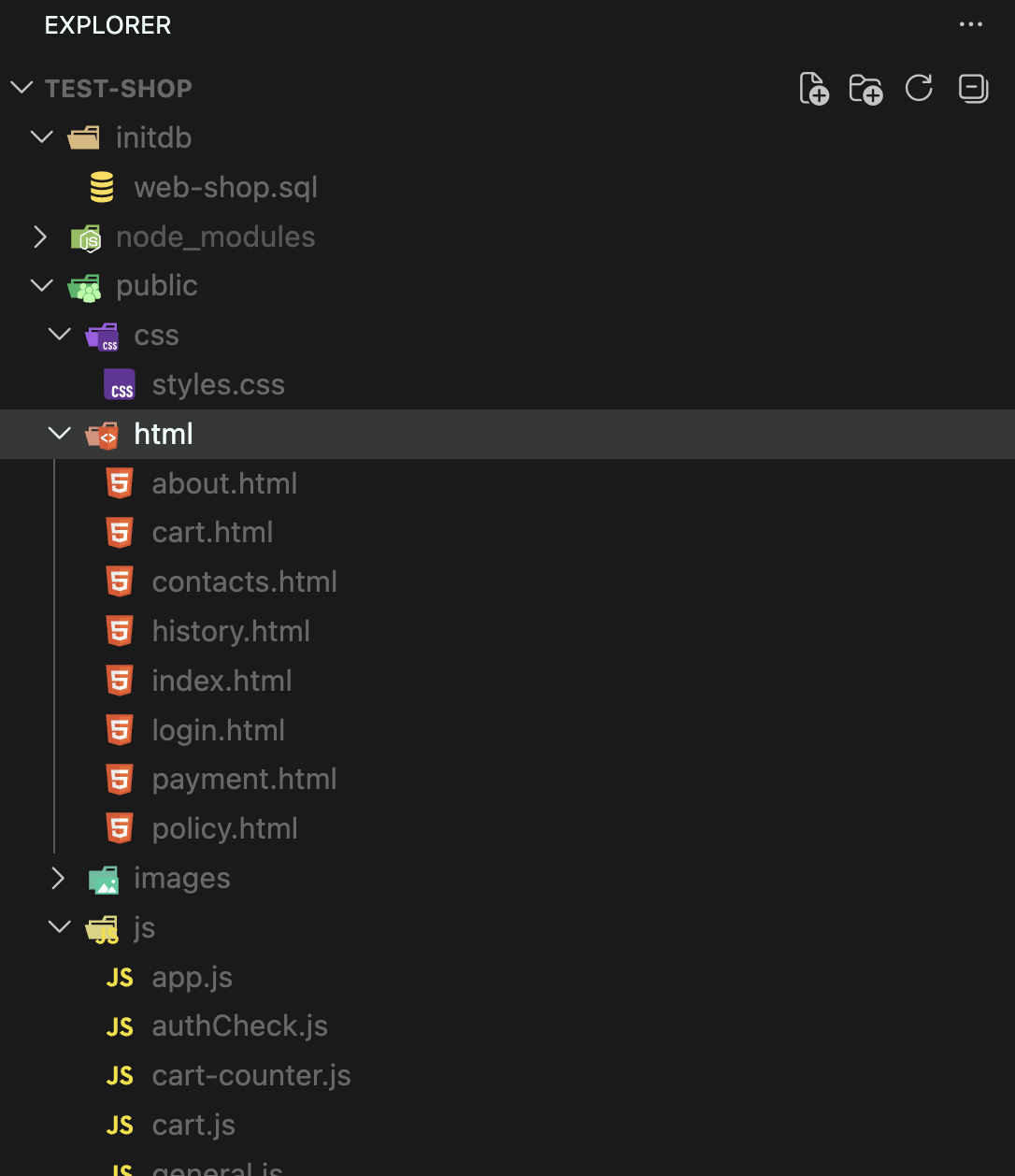This screenshot has width=1015, height=1176.
Task: Refresh the Explorer file tree
Action: 919,89
